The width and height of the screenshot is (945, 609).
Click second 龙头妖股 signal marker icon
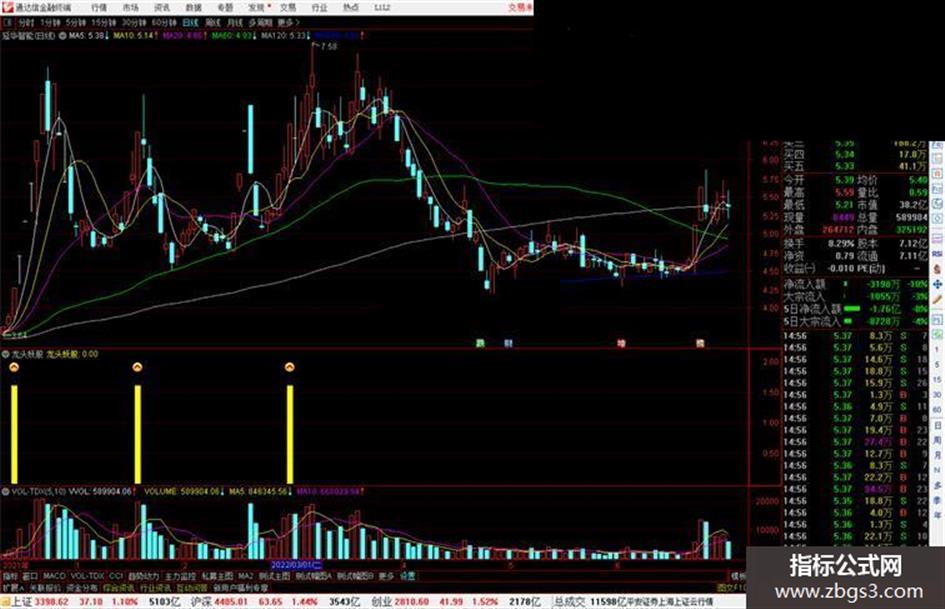click(x=137, y=367)
